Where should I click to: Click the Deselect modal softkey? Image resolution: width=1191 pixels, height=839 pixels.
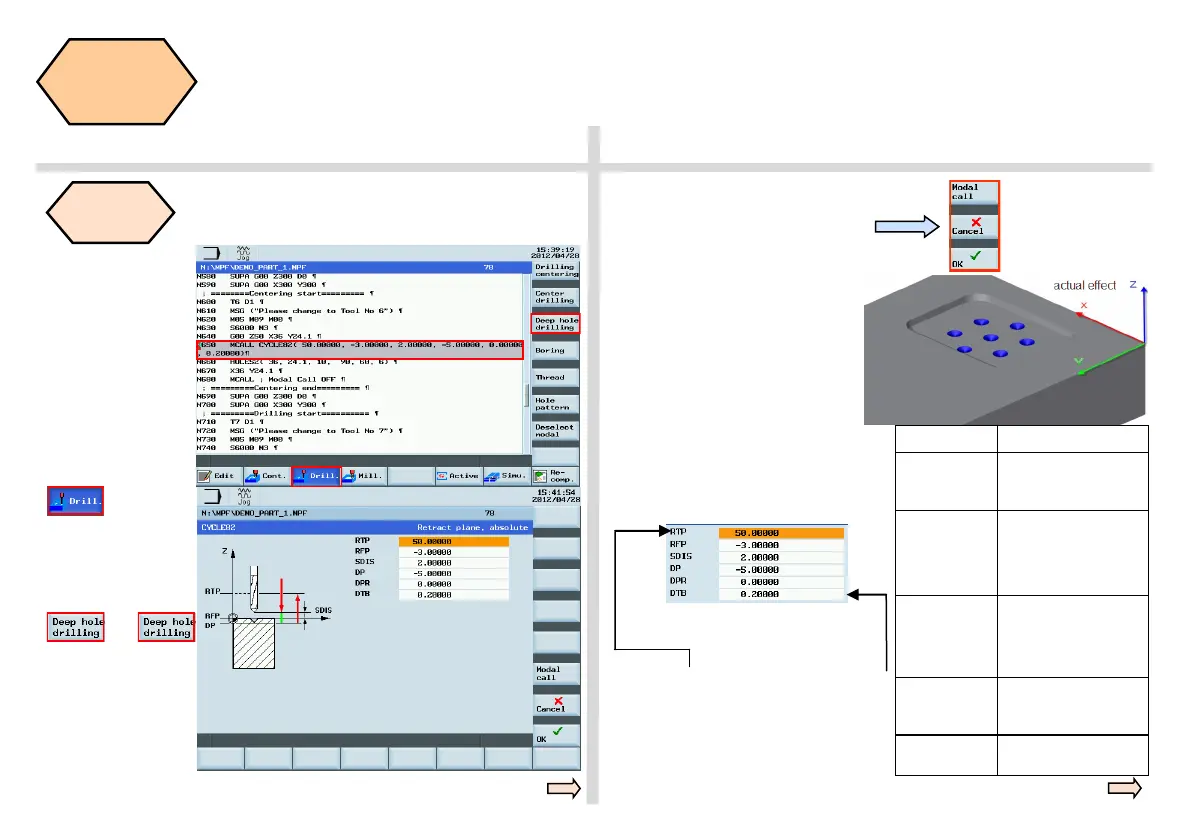[x=555, y=431]
